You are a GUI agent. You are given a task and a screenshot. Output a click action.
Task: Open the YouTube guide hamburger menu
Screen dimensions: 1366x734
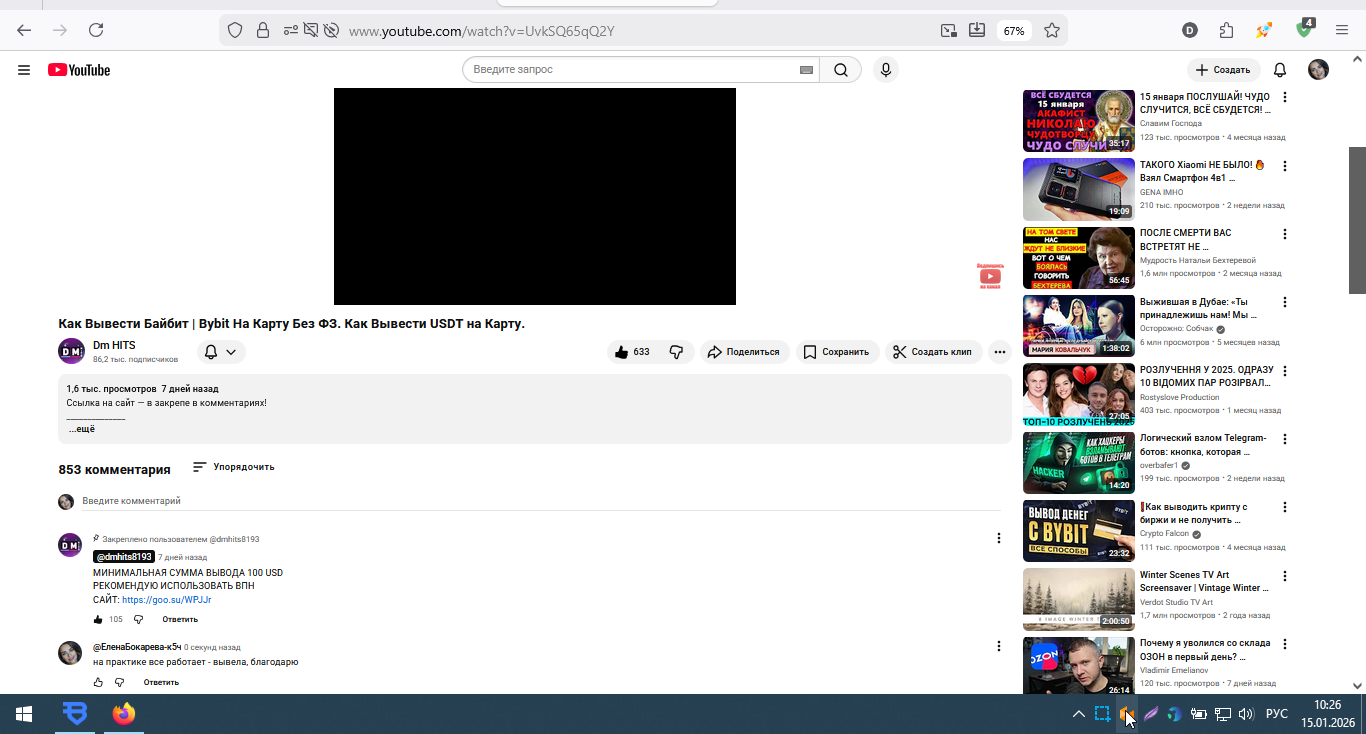[24, 70]
